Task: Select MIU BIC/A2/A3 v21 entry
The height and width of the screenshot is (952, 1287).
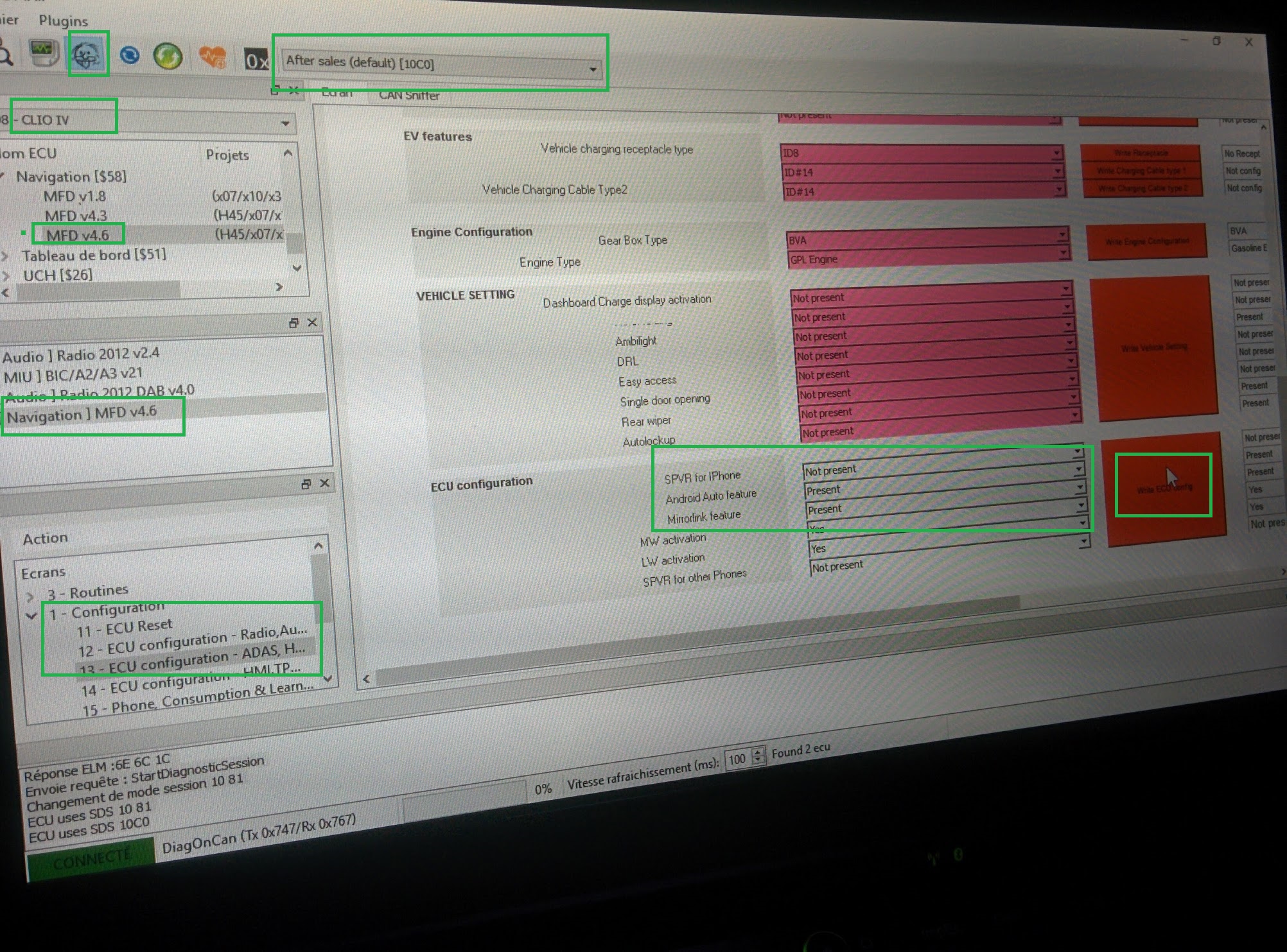Action: 73,374
